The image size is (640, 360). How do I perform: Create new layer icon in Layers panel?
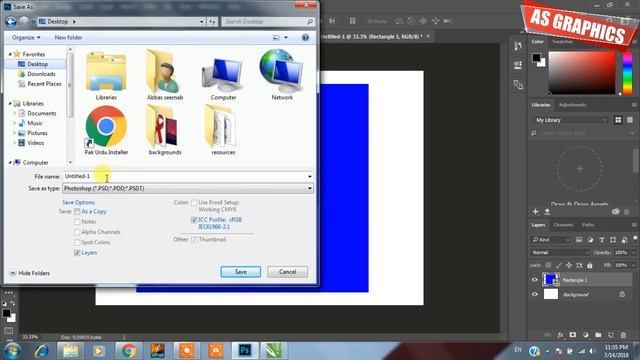(611, 335)
